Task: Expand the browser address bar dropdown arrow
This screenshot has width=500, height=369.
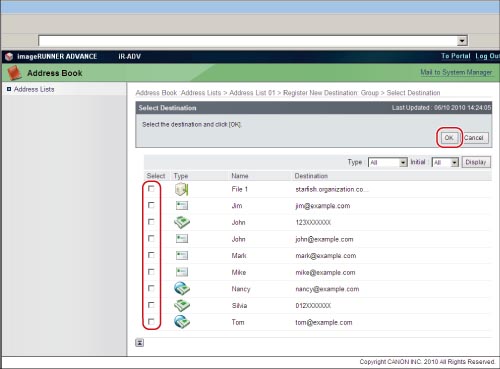Action: pos(462,41)
